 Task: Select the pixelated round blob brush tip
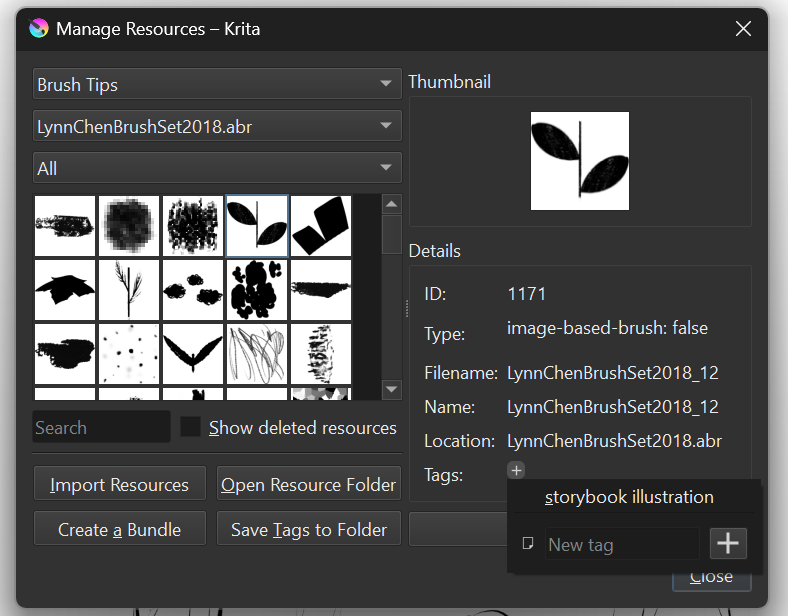pyautogui.click(x=129, y=226)
